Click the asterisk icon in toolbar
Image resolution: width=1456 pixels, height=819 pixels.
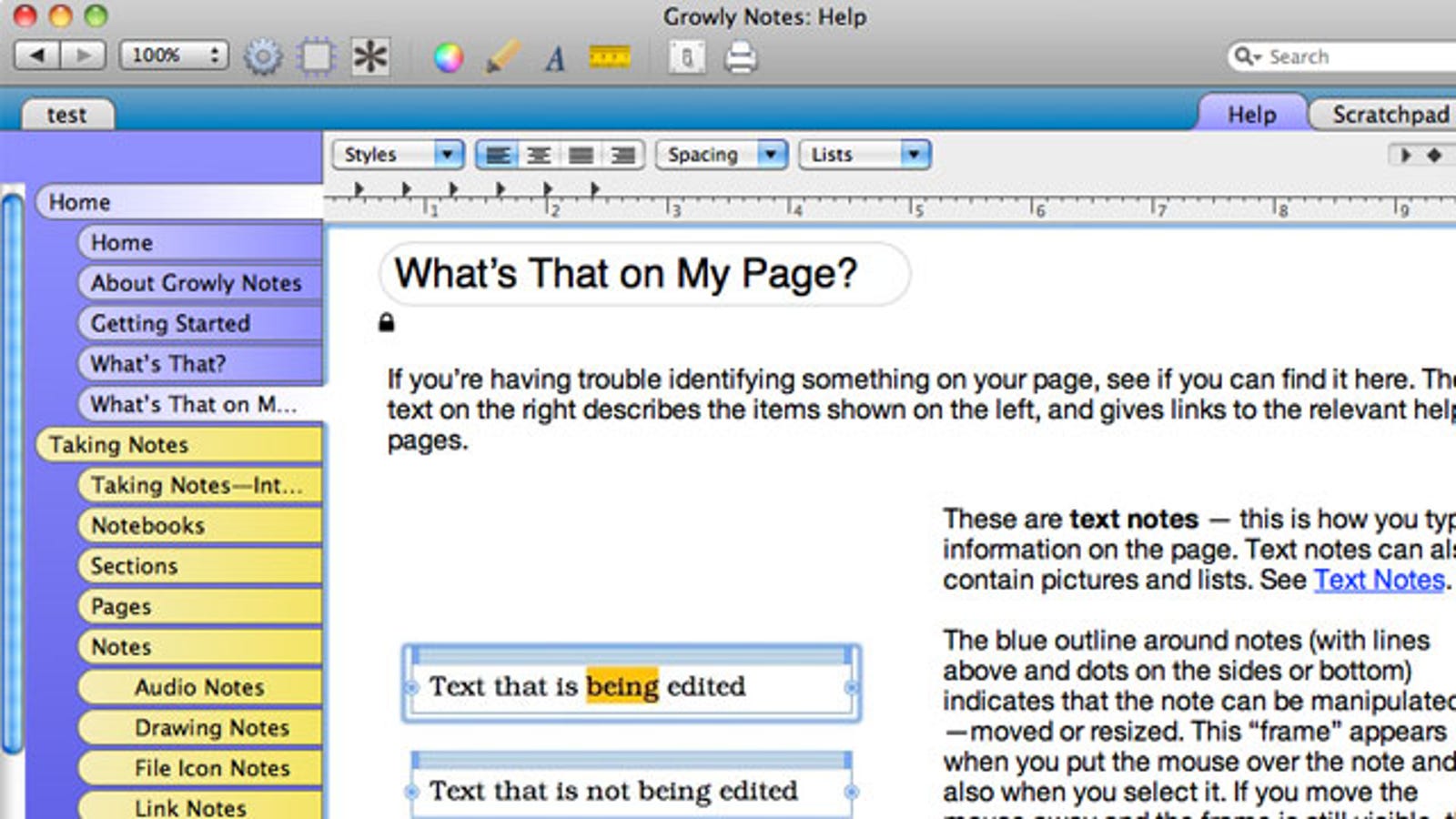[370, 57]
